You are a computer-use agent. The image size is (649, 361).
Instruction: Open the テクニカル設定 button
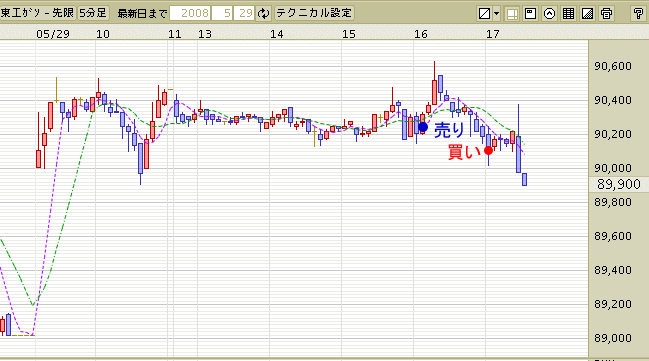pos(314,13)
